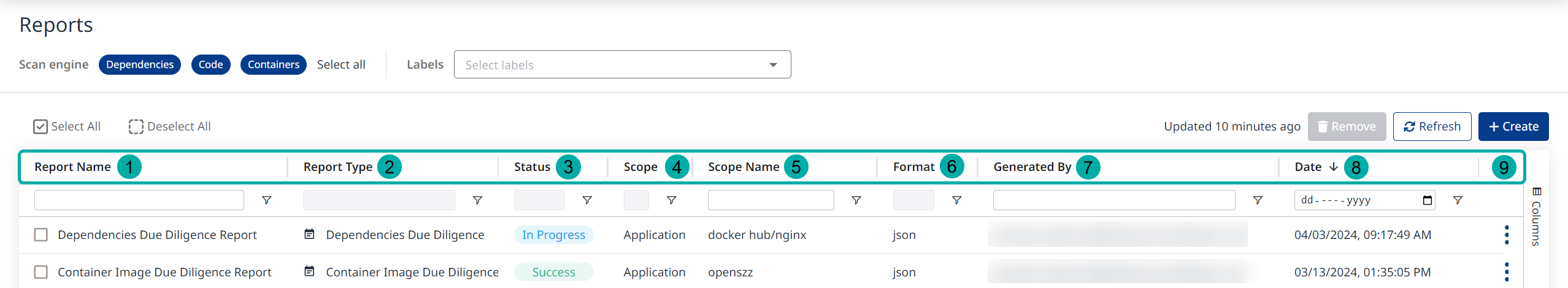Sort by the Report Name column header
Image resolution: width=1568 pixels, height=288 pixels.
(x=72, y=167)
